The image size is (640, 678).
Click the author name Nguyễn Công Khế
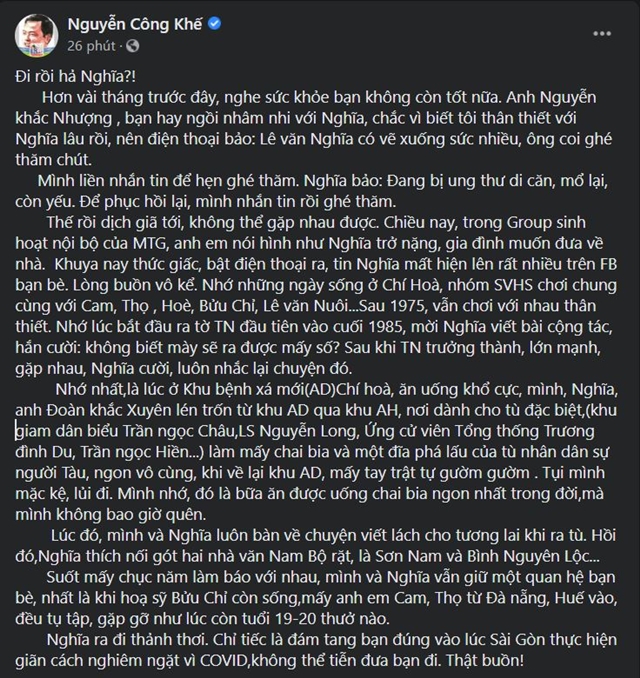(x=133, y=24)
